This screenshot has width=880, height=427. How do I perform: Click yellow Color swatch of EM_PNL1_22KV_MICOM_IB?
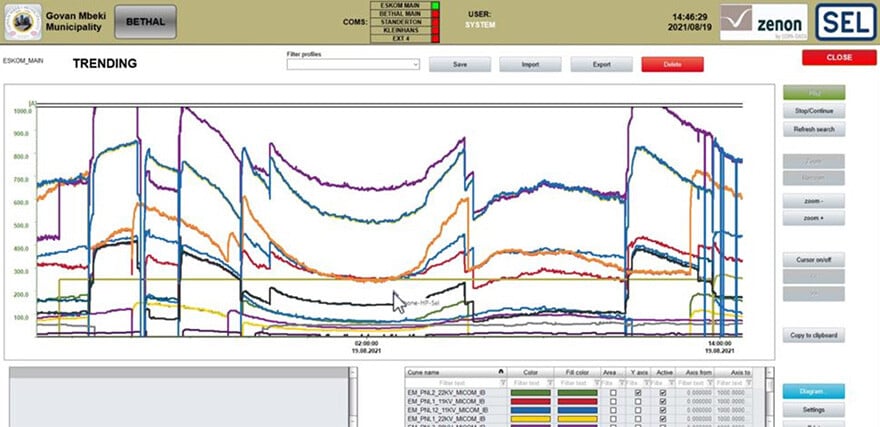[x=530, y=419]
